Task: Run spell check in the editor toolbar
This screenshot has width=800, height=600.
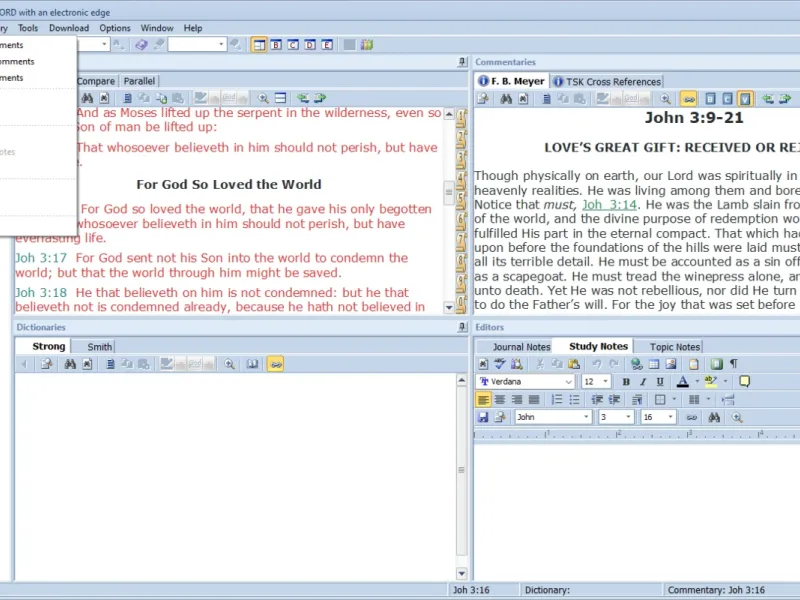Action: 499,364
